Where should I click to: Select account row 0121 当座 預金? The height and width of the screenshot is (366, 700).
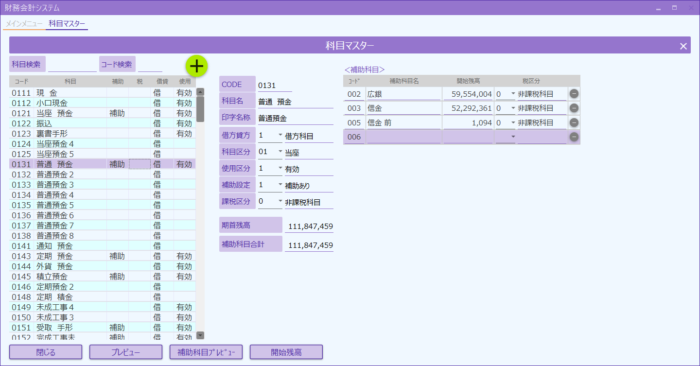(102, 113)
